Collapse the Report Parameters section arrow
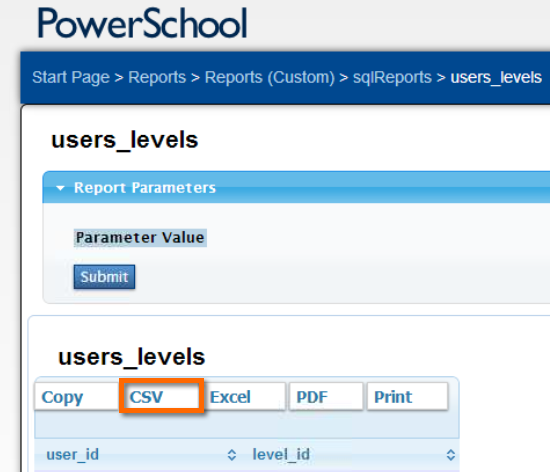 (x=60, y=188)
